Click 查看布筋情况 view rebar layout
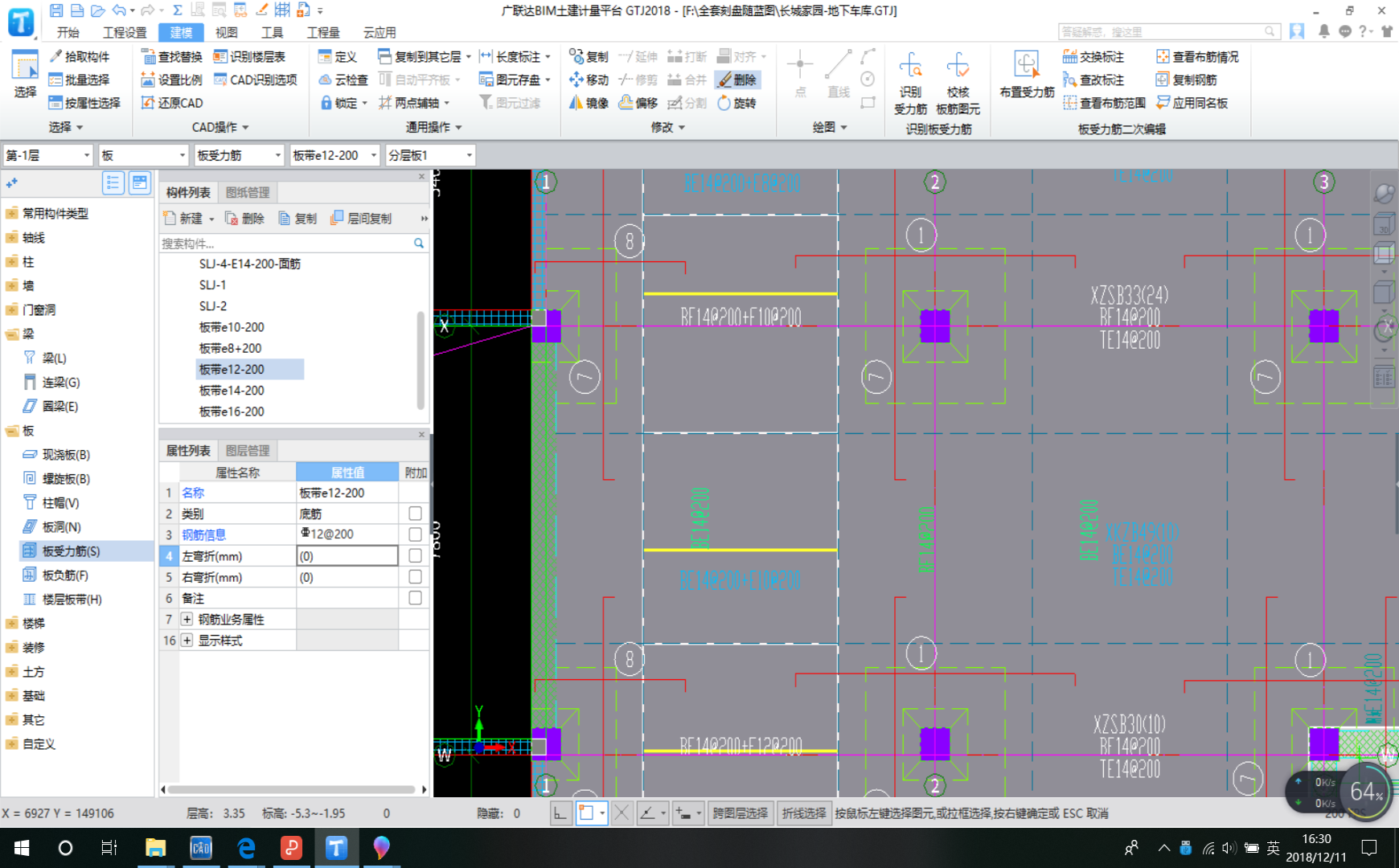The width and height of the screenshot is (1399, 868). click(1197, 57)
